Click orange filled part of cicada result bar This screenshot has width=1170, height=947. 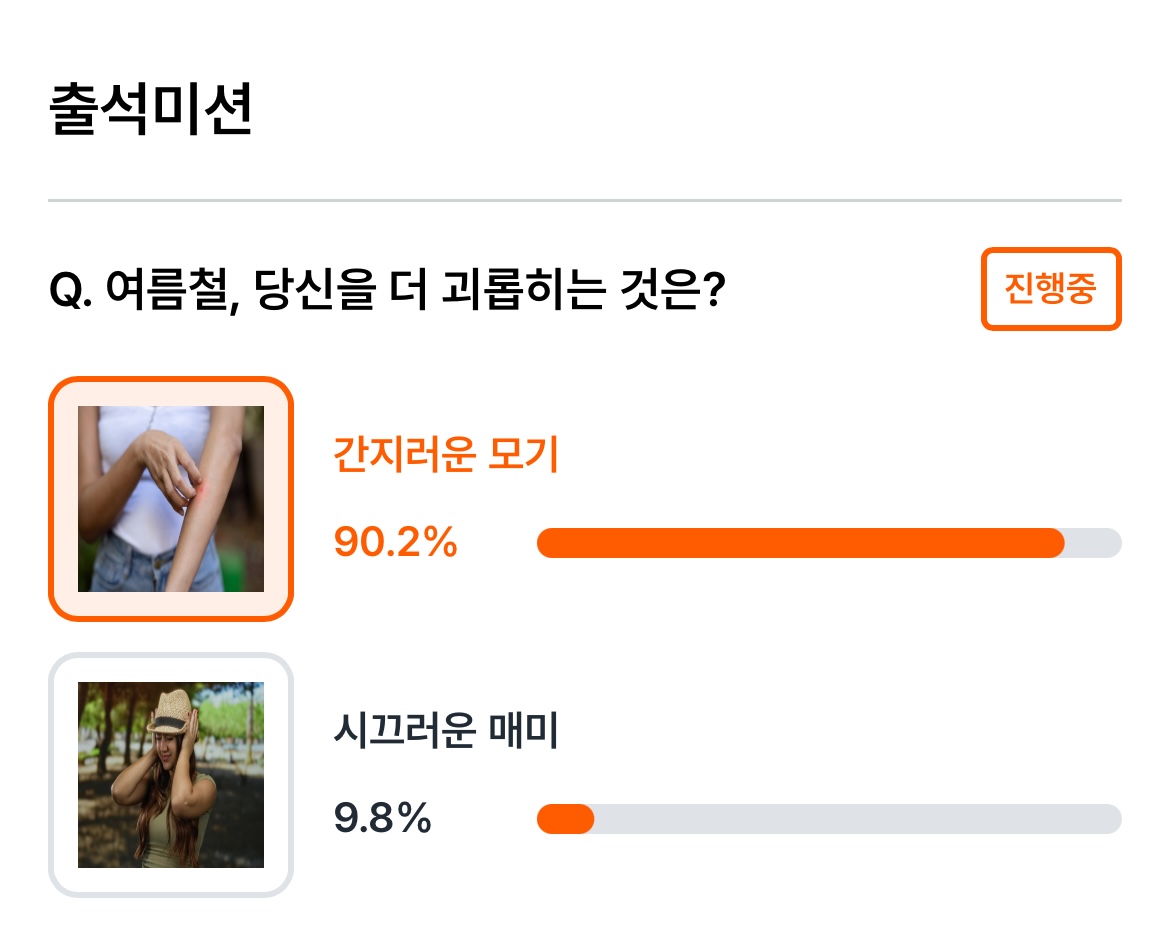click(x=566, y=819)
